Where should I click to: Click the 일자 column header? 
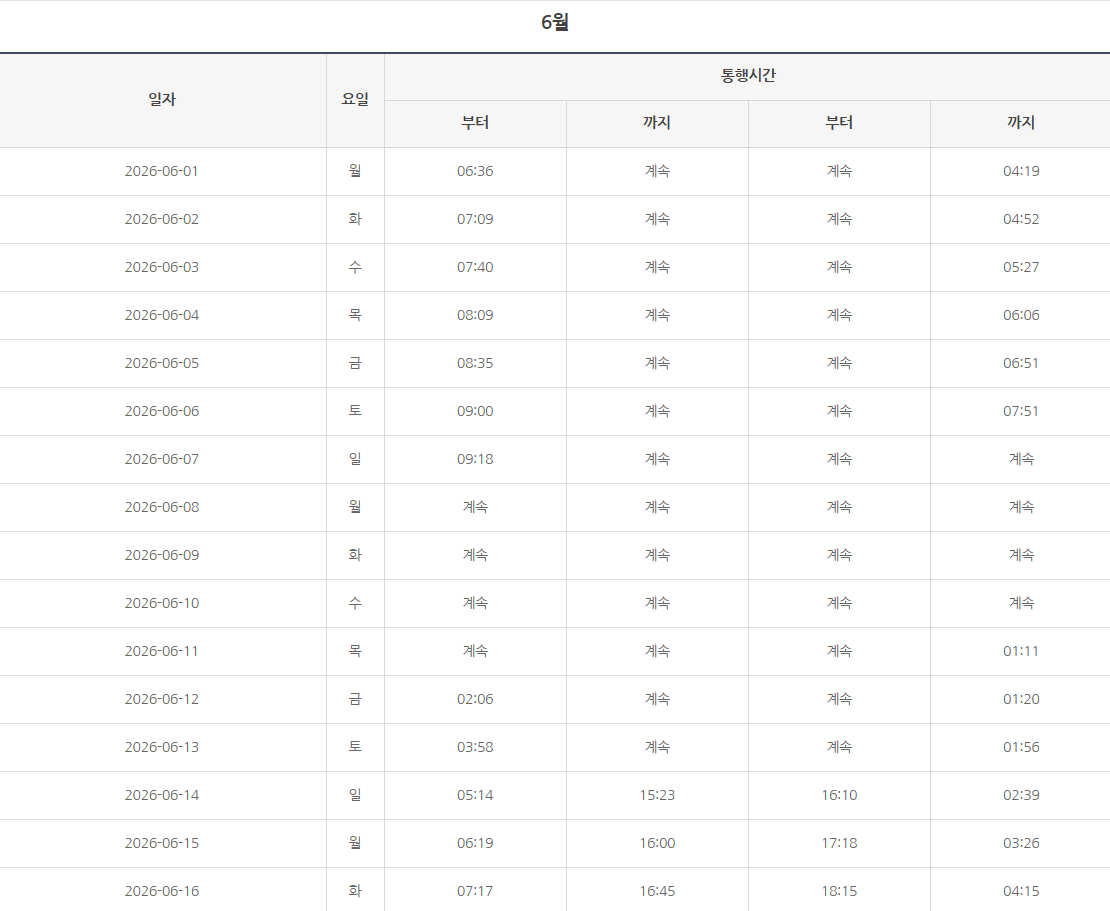coord(162,100)
